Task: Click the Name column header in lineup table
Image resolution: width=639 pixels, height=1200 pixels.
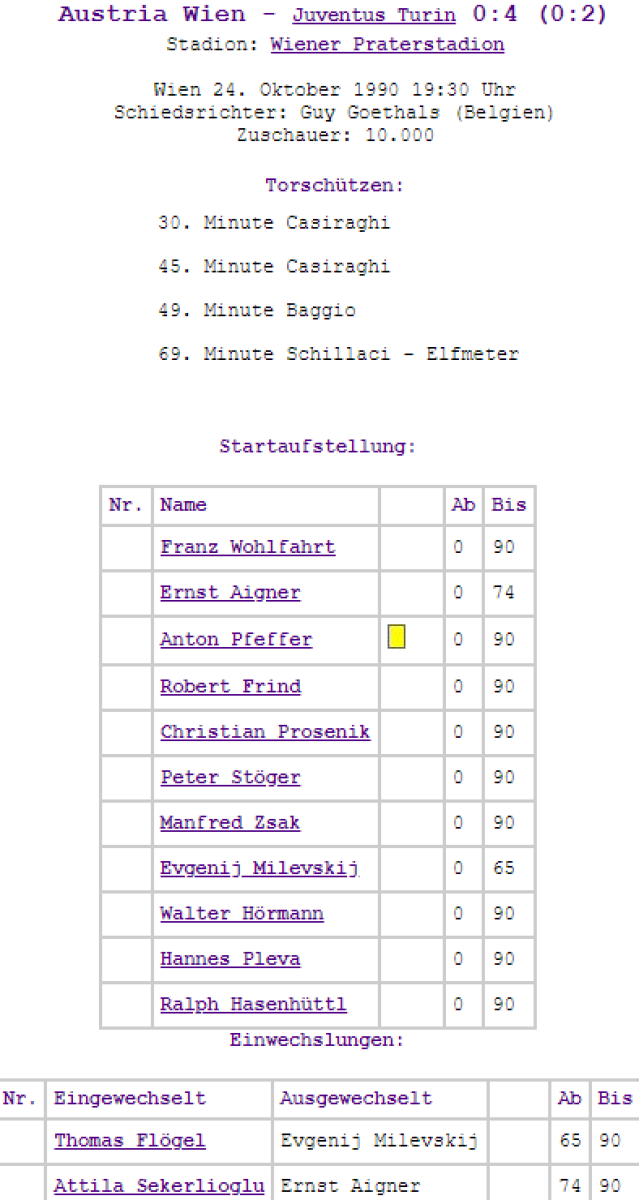Action: click(x=183, y=505)
